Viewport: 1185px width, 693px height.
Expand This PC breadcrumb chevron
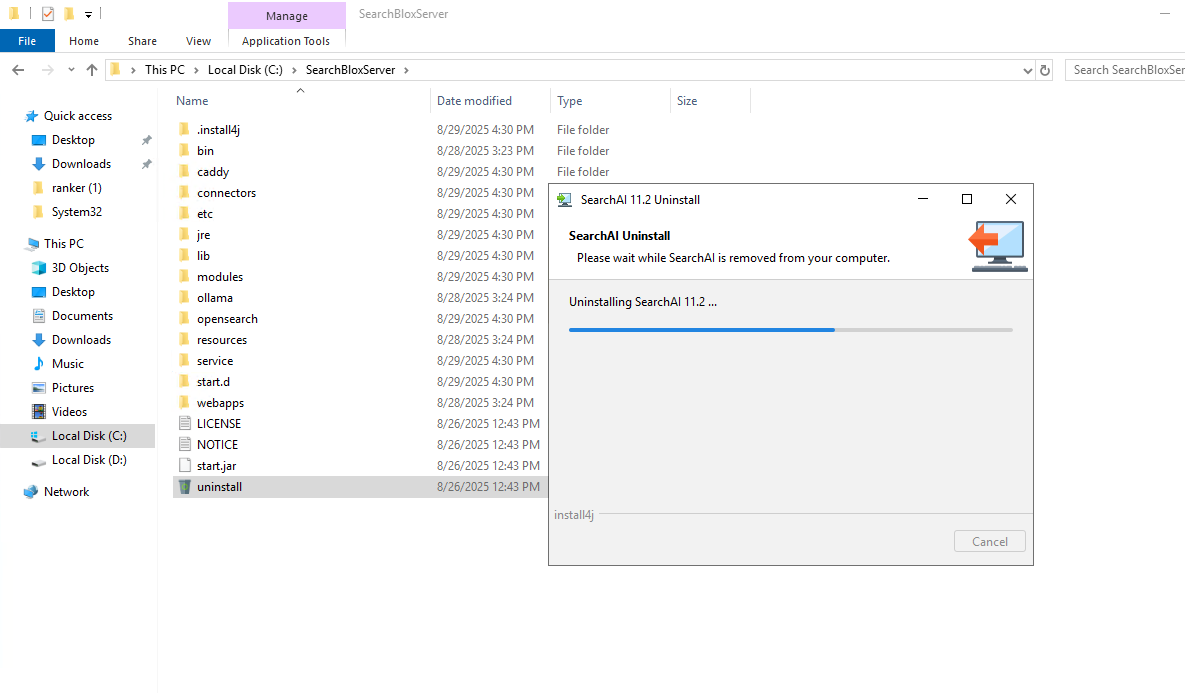(196, 70)
